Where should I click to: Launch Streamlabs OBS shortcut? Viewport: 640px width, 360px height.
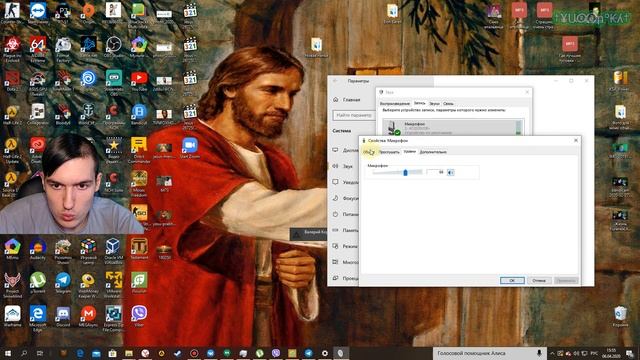113,82
